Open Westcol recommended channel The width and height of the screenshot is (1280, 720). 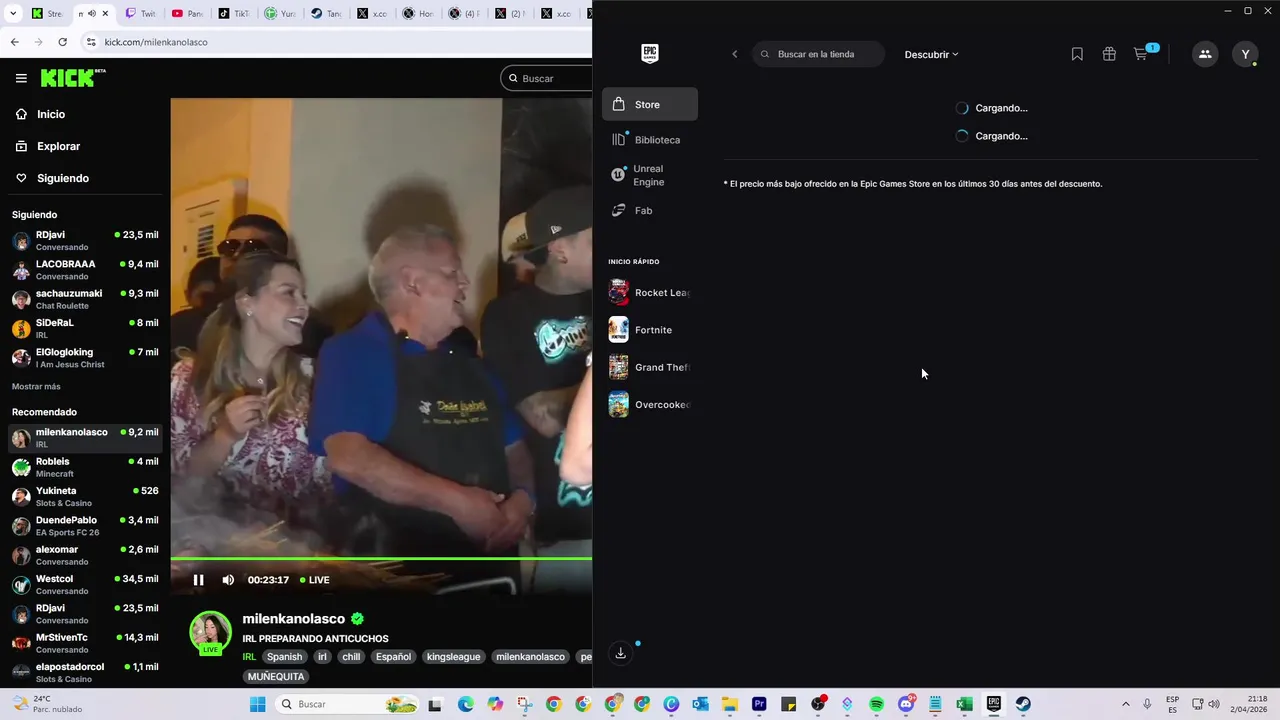(x=85, y=585)
